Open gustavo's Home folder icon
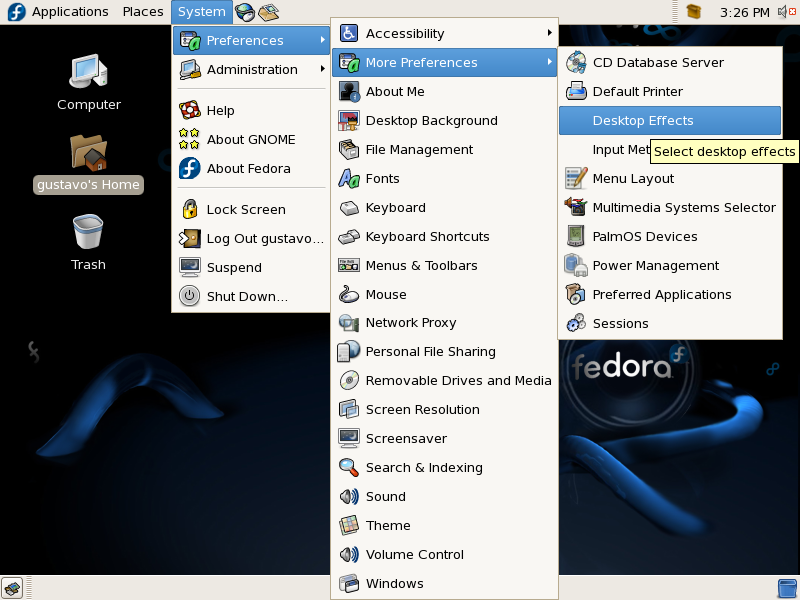This screenshot has width=800, height=600. click(x=88, y=153)
